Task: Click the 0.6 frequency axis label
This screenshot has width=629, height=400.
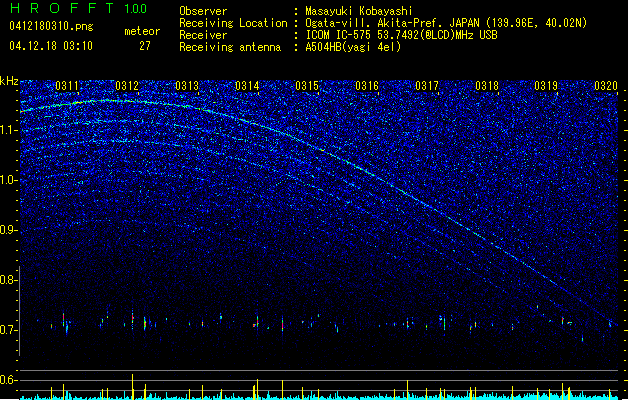Action: tap(9, 380)
